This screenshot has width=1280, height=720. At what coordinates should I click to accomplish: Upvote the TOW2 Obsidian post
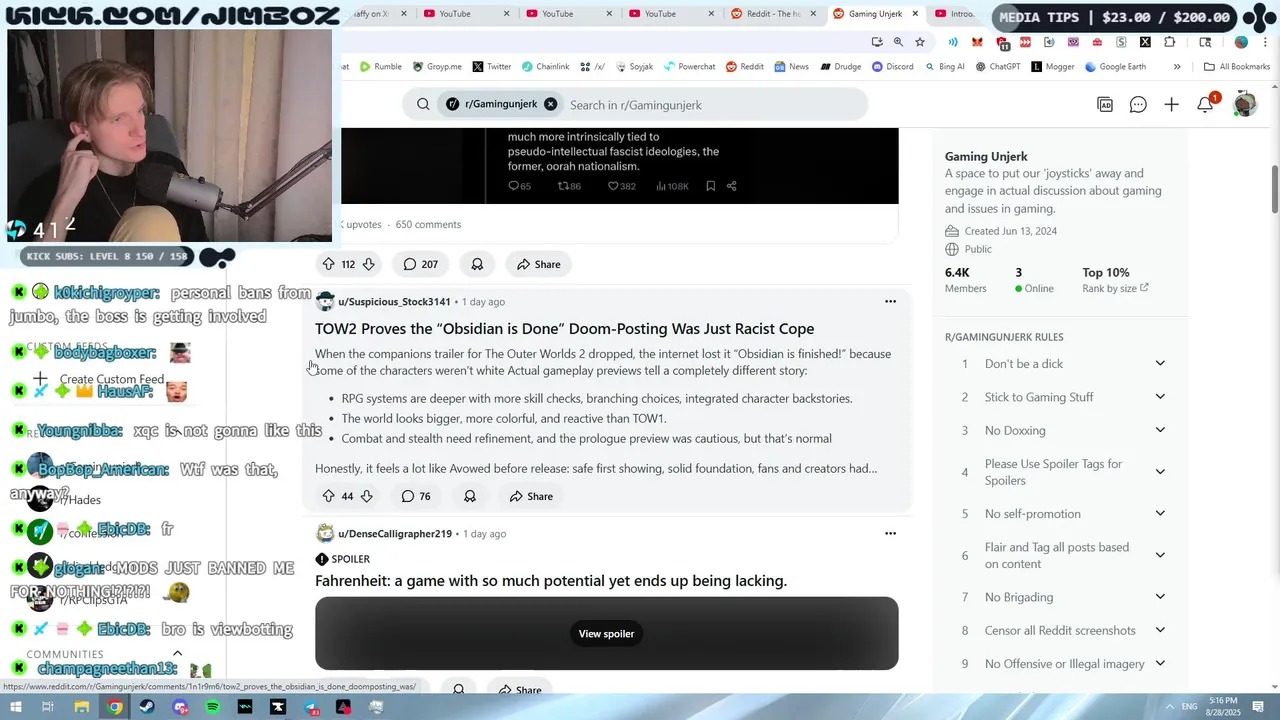tap(328, 496)
